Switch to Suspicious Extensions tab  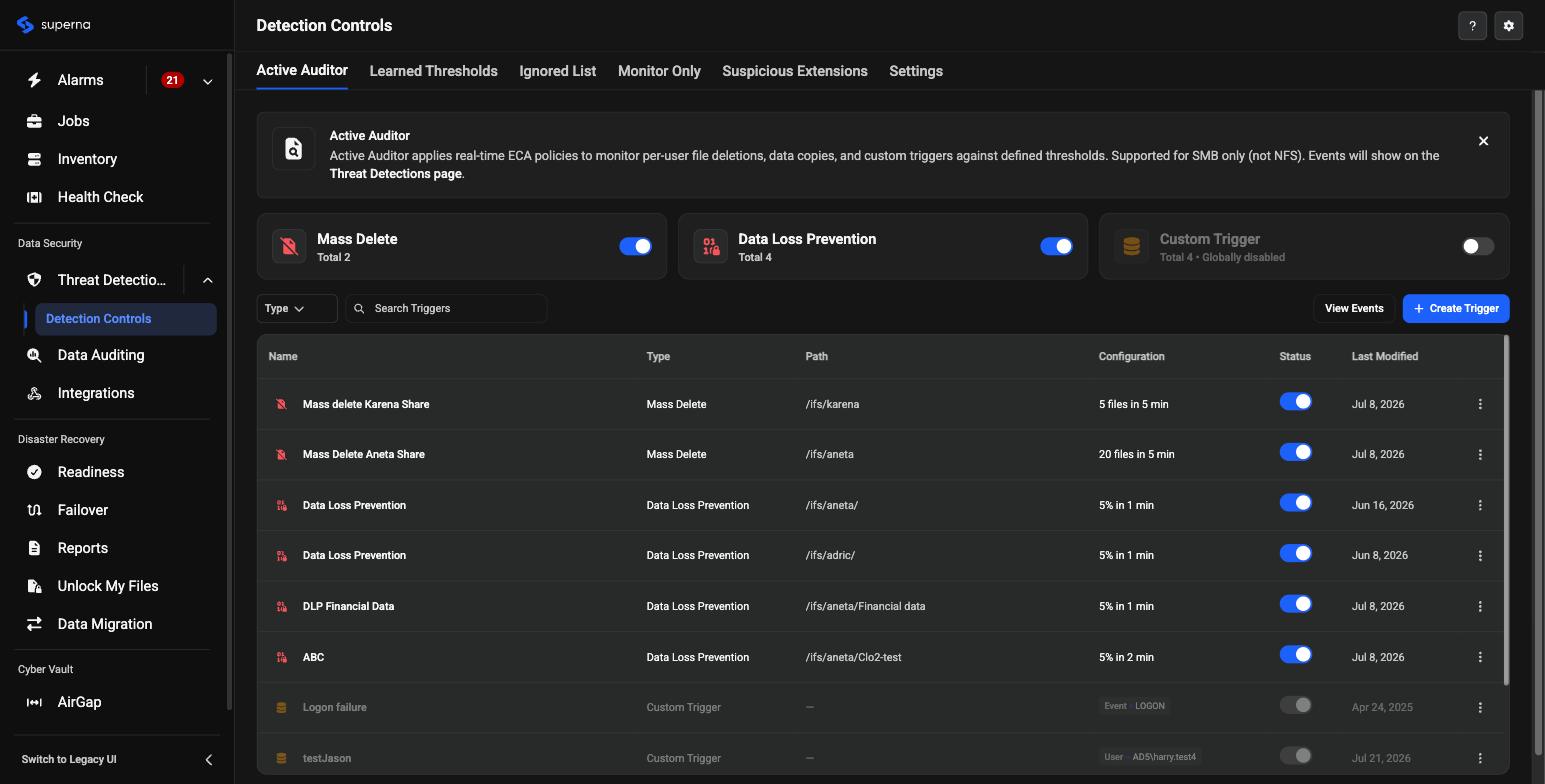795,71
